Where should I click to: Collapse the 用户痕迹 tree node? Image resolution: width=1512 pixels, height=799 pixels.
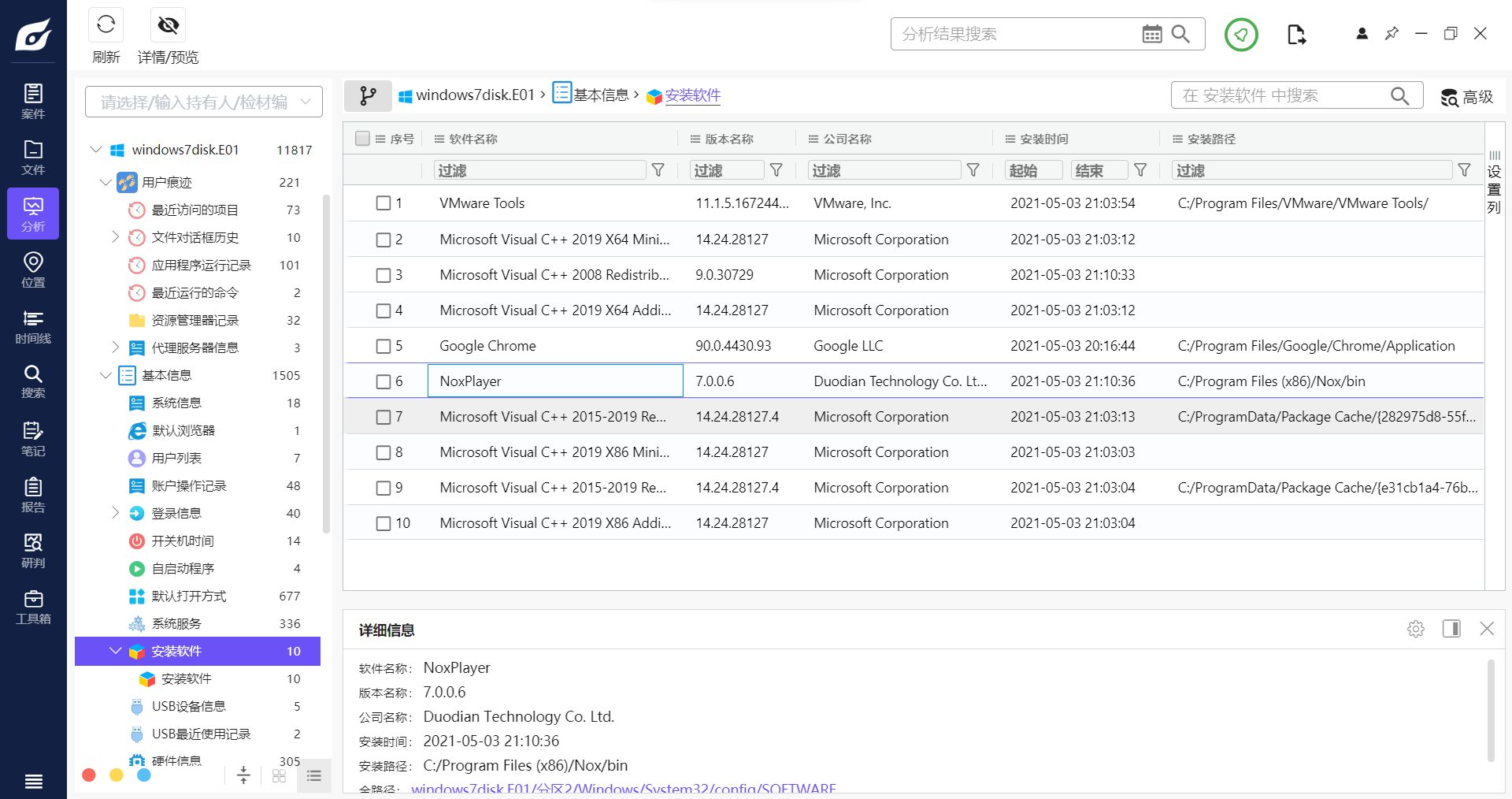coord(106,182)
